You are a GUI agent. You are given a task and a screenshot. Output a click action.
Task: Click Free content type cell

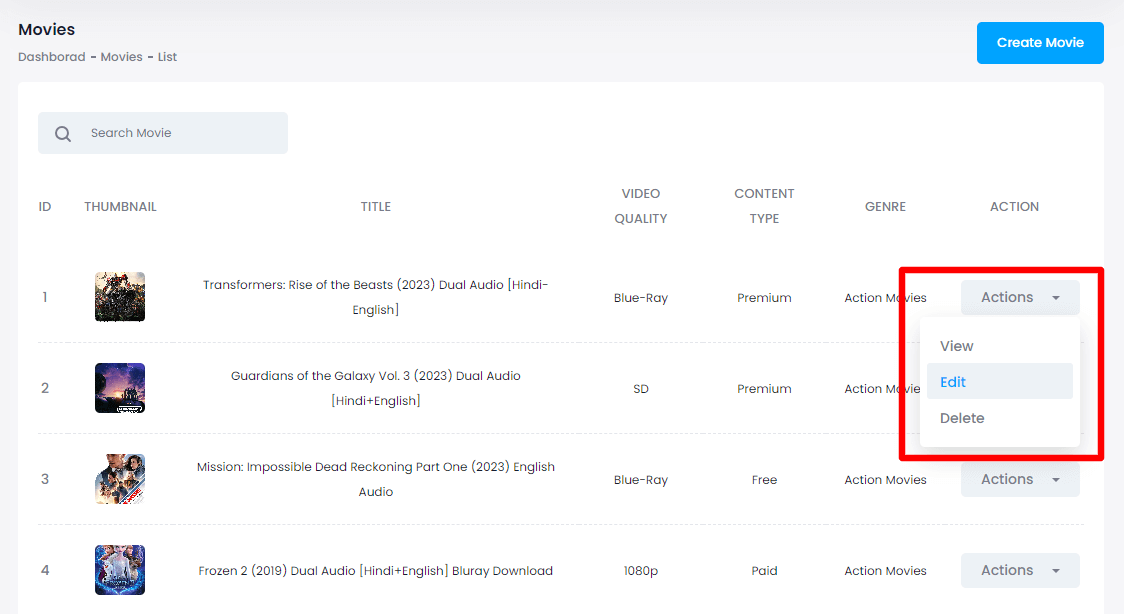[764, 479]
